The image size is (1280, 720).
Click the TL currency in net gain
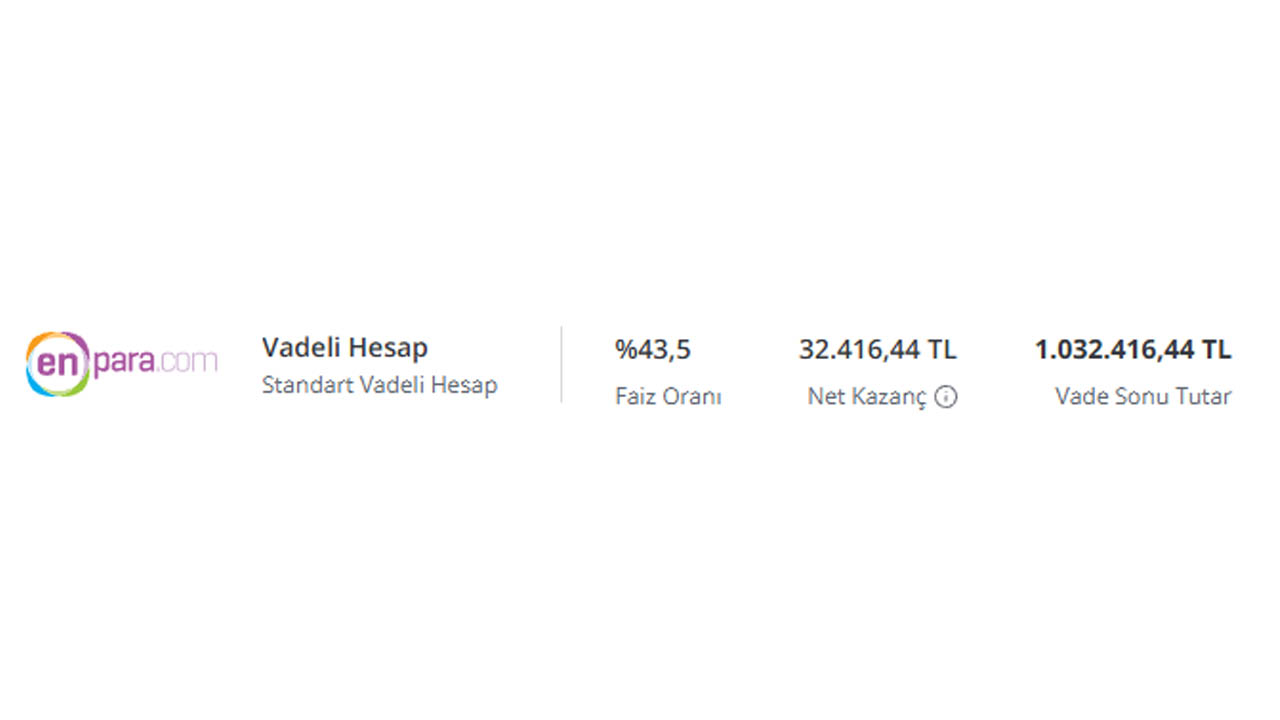[x=942, y=350]
